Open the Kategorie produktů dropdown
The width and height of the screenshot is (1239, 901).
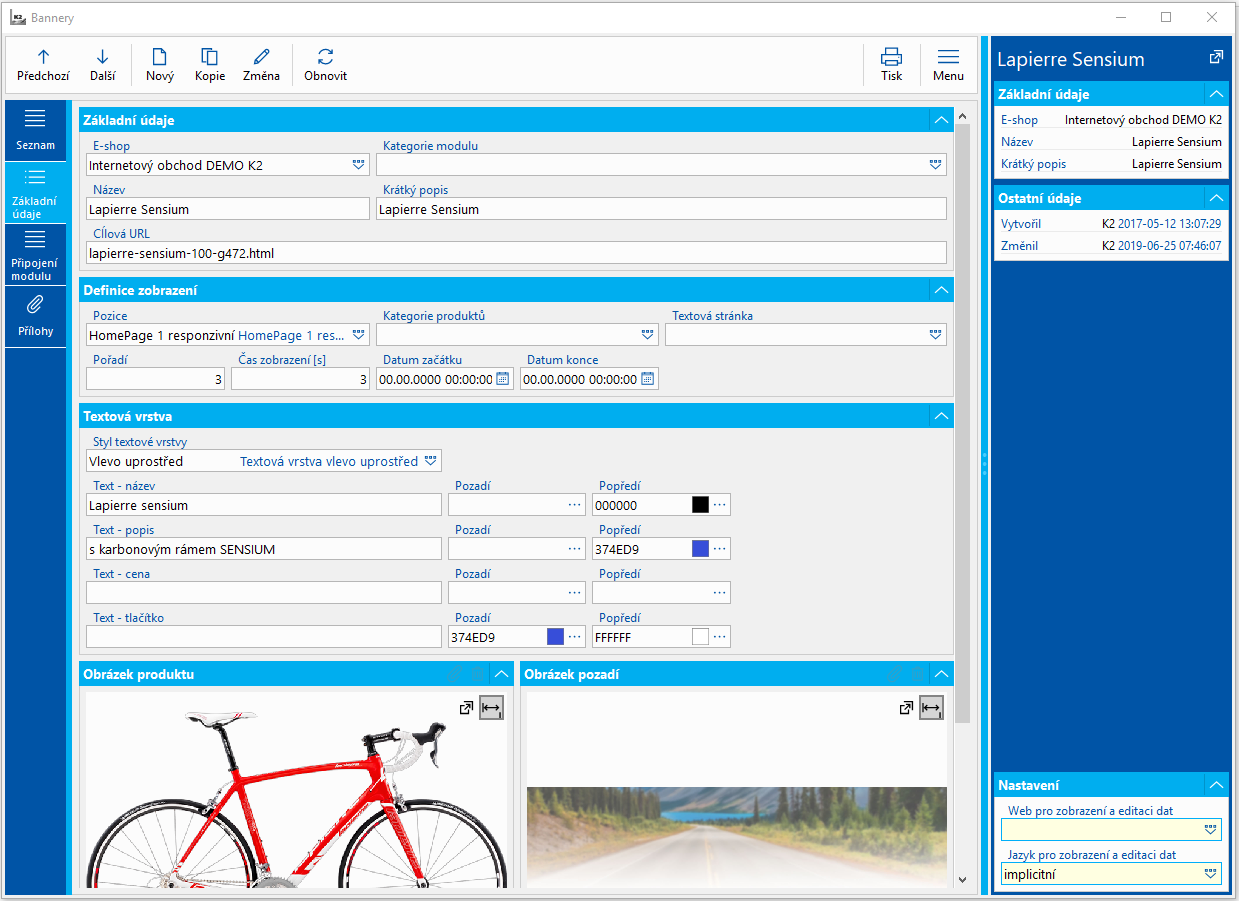click(647, 335)
